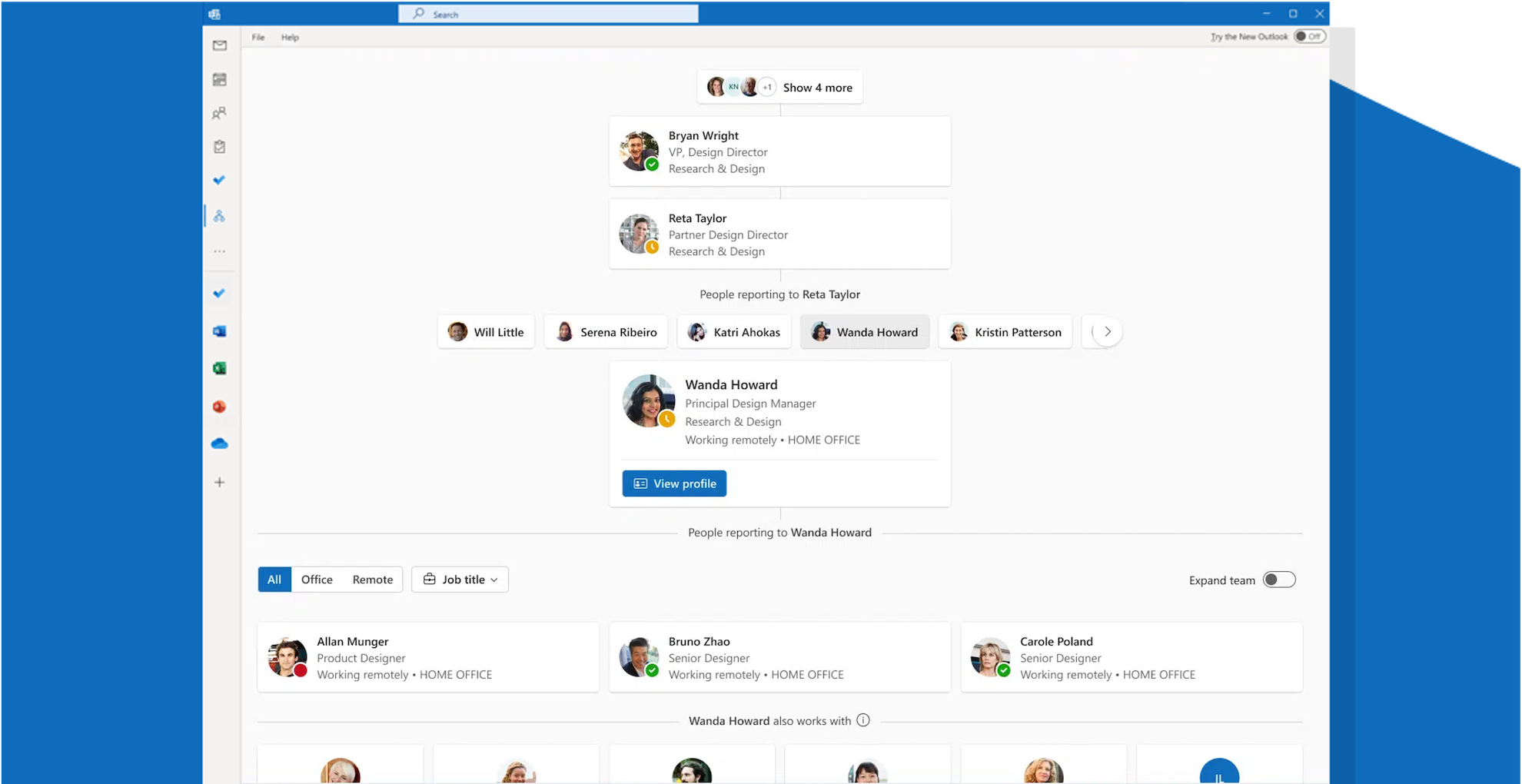The image size is (1522, 784).
Task: Select Kristin Patterson's card
Action: point(1005,331)
